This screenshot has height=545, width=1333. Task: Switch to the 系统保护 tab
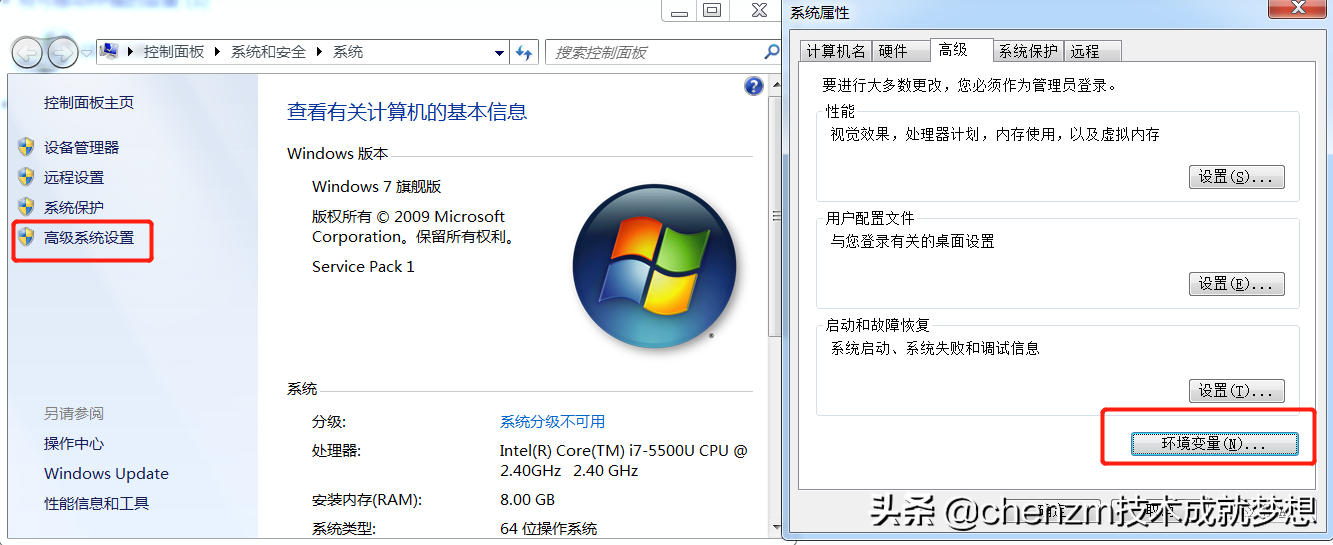(1028, 51)
